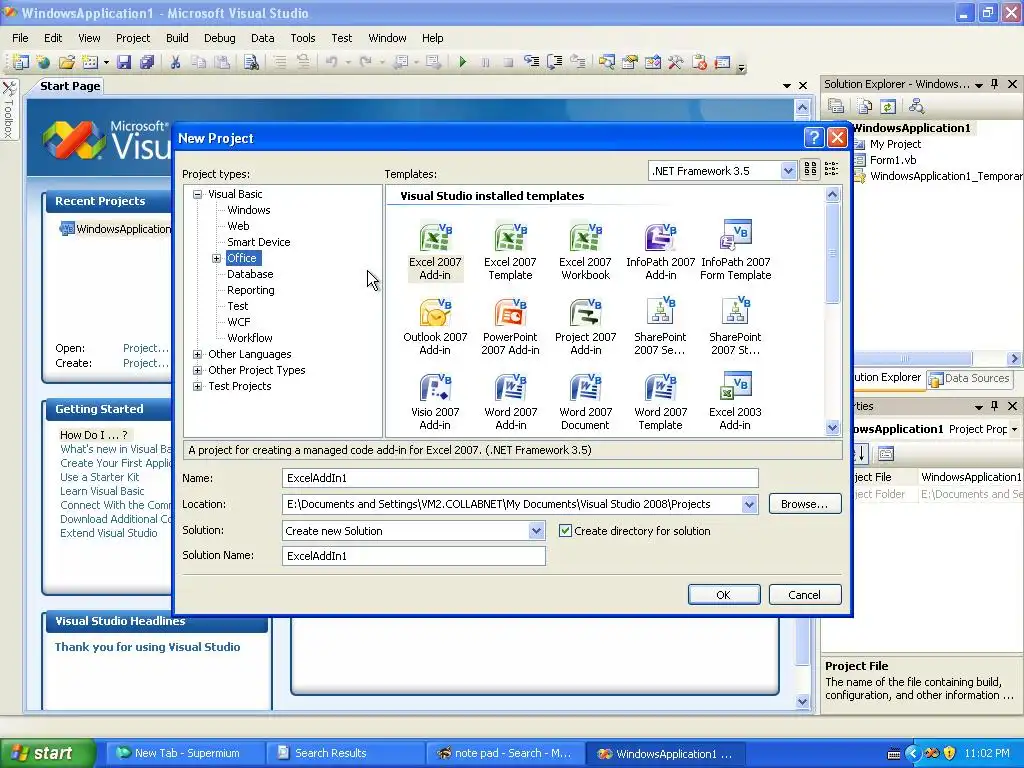Collapse the Visual Basic tree node
The image size is (1024, 768).
point(197,194)
